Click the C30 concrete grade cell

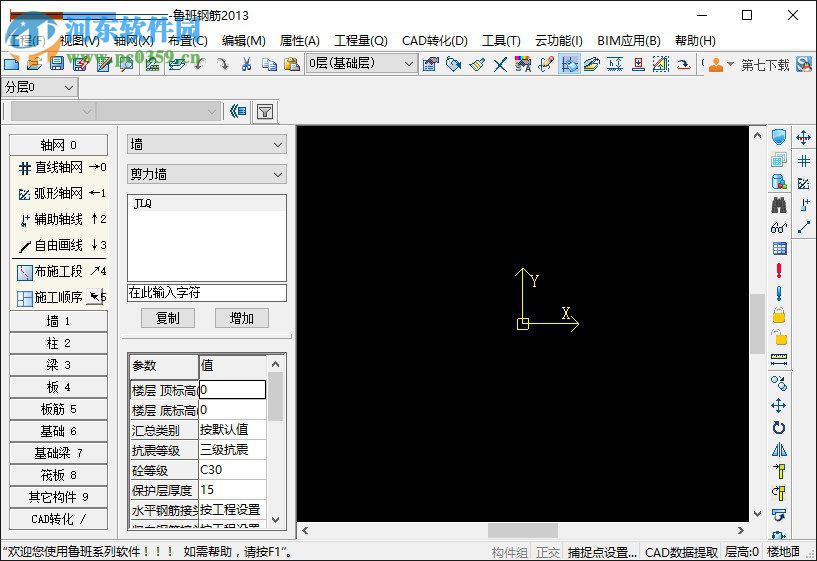232,469
